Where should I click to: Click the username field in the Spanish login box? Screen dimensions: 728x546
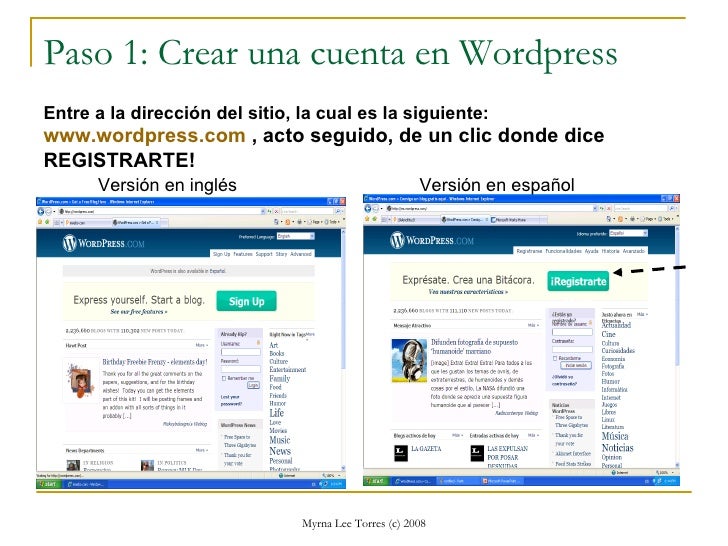[572, 332]
